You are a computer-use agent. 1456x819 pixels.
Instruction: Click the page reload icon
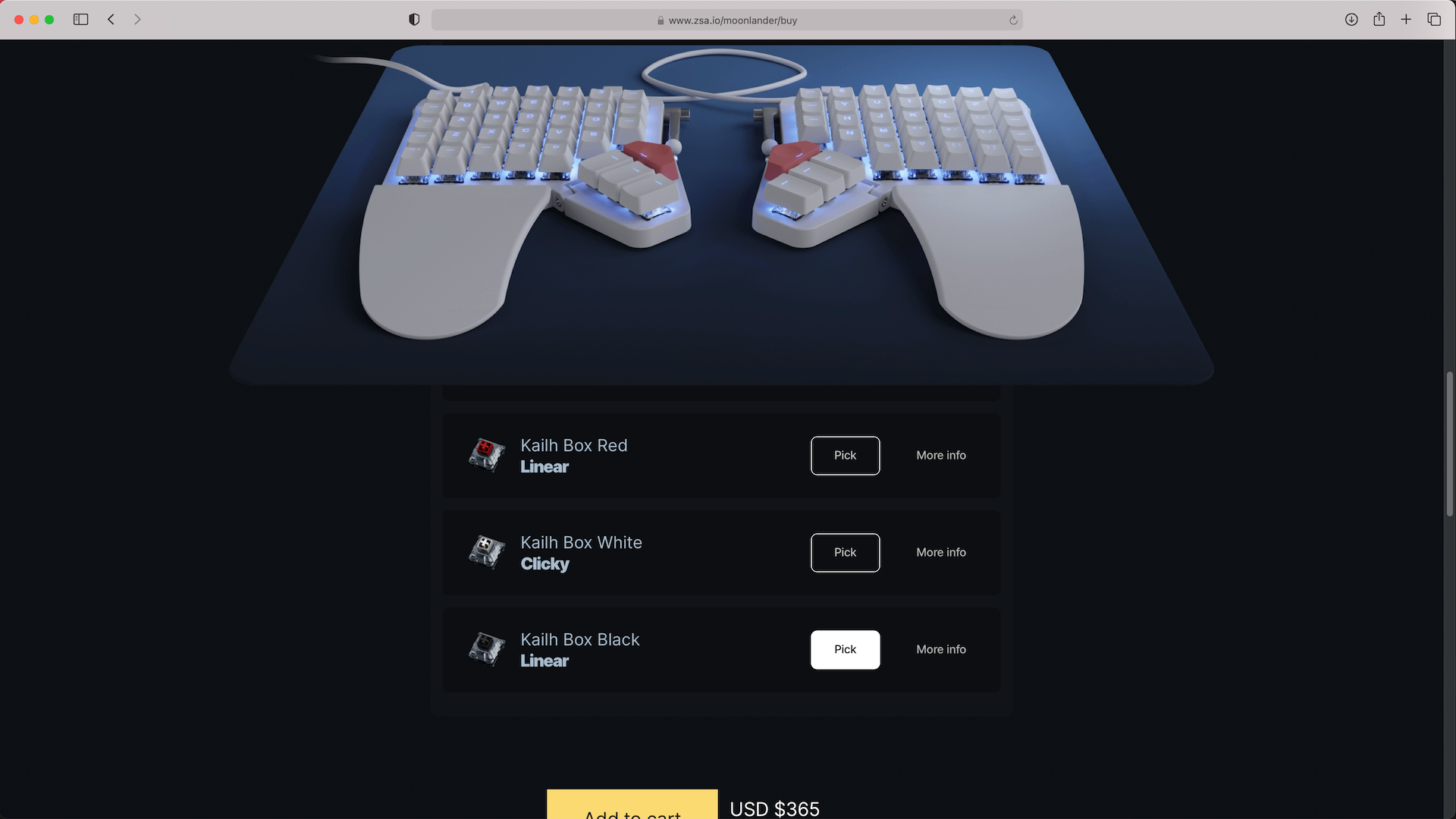(1013, 20)
